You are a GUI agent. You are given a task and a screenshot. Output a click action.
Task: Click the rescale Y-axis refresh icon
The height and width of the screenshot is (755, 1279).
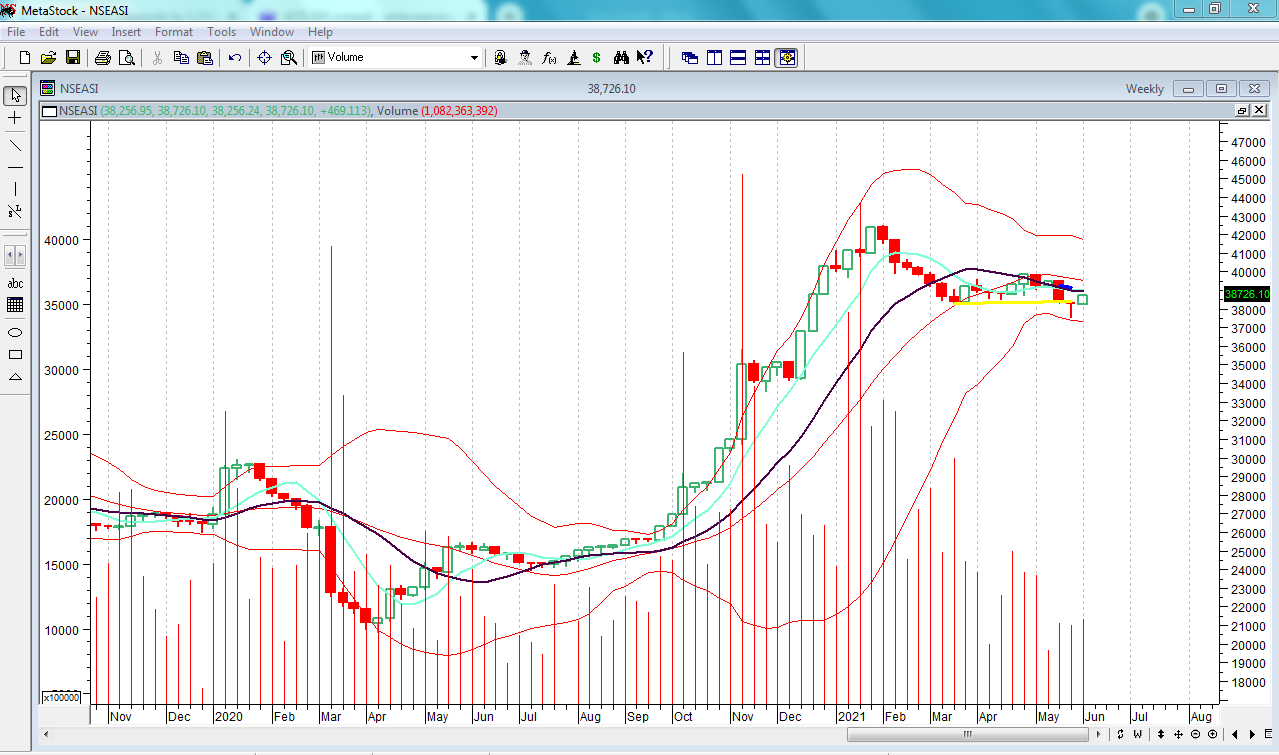[x=1121, y=734]
